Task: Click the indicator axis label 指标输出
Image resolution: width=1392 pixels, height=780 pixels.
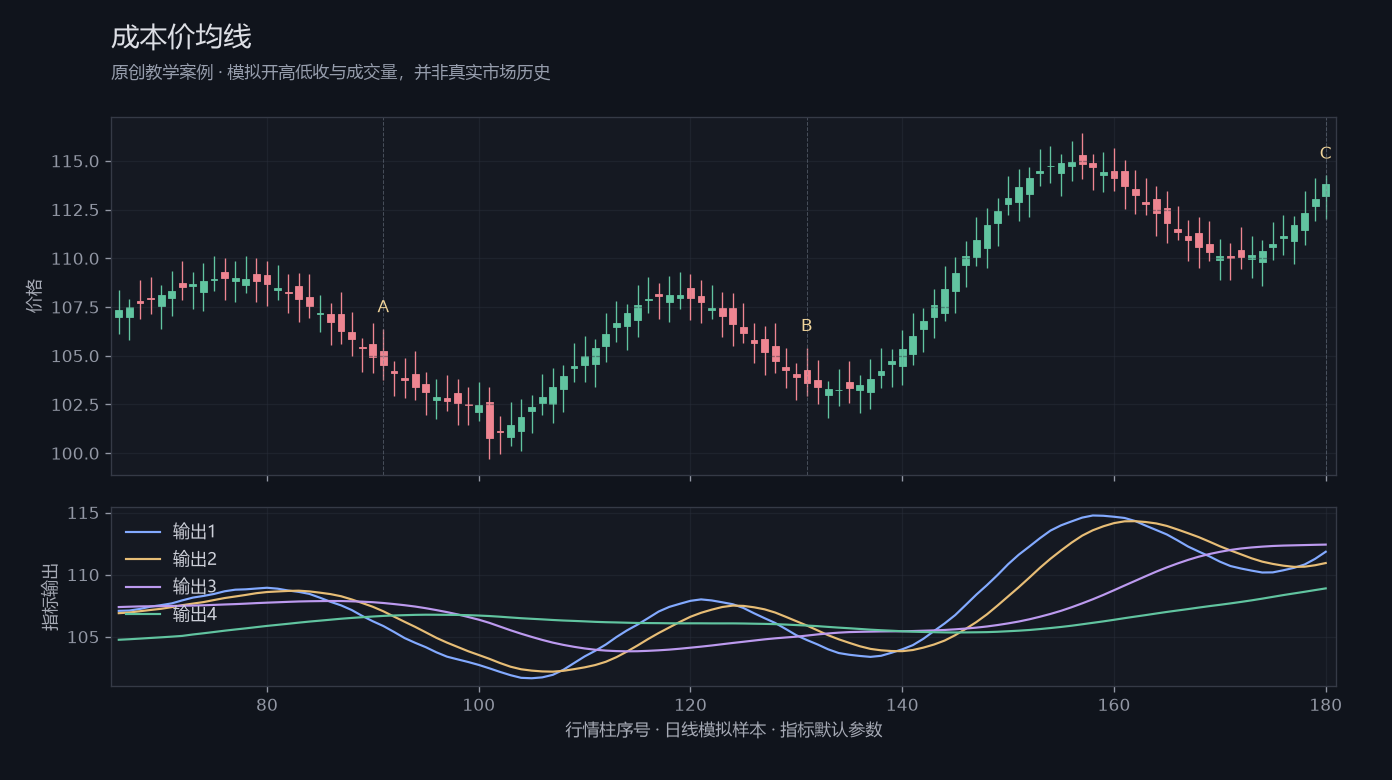Action: tap(50, 597)
